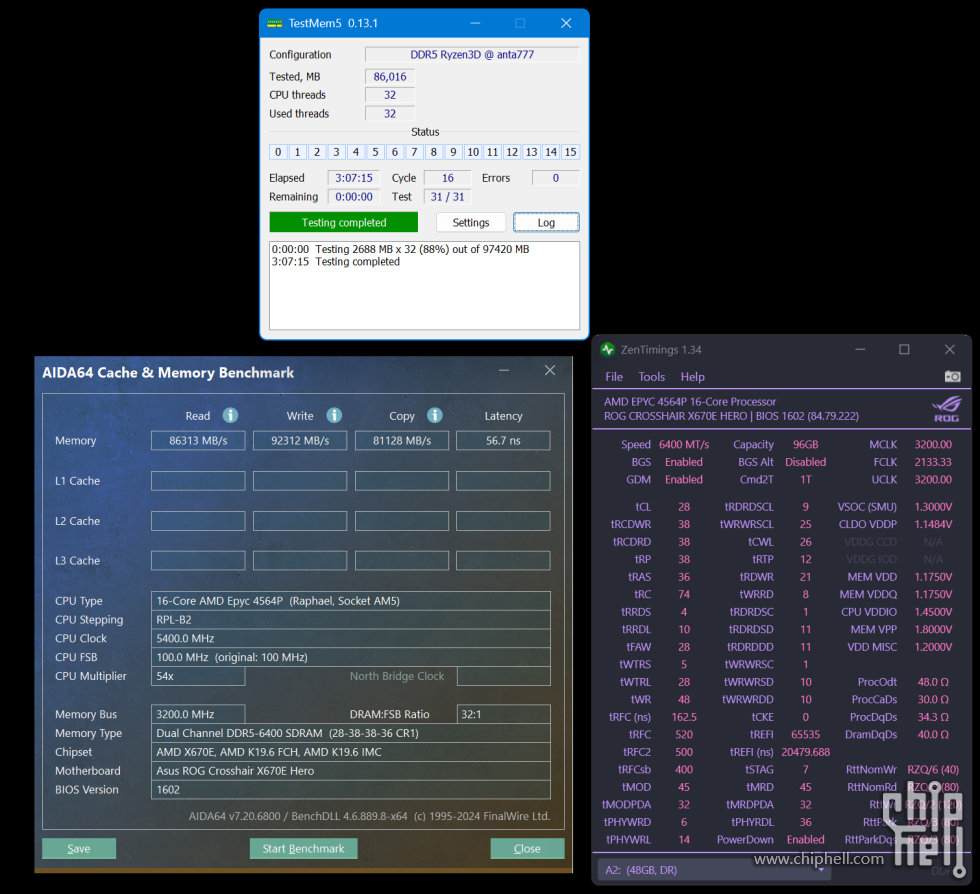Click the Read info icon in AIDA64
The width and height of the screenshot is (980, 894).
tap(231, 415)
